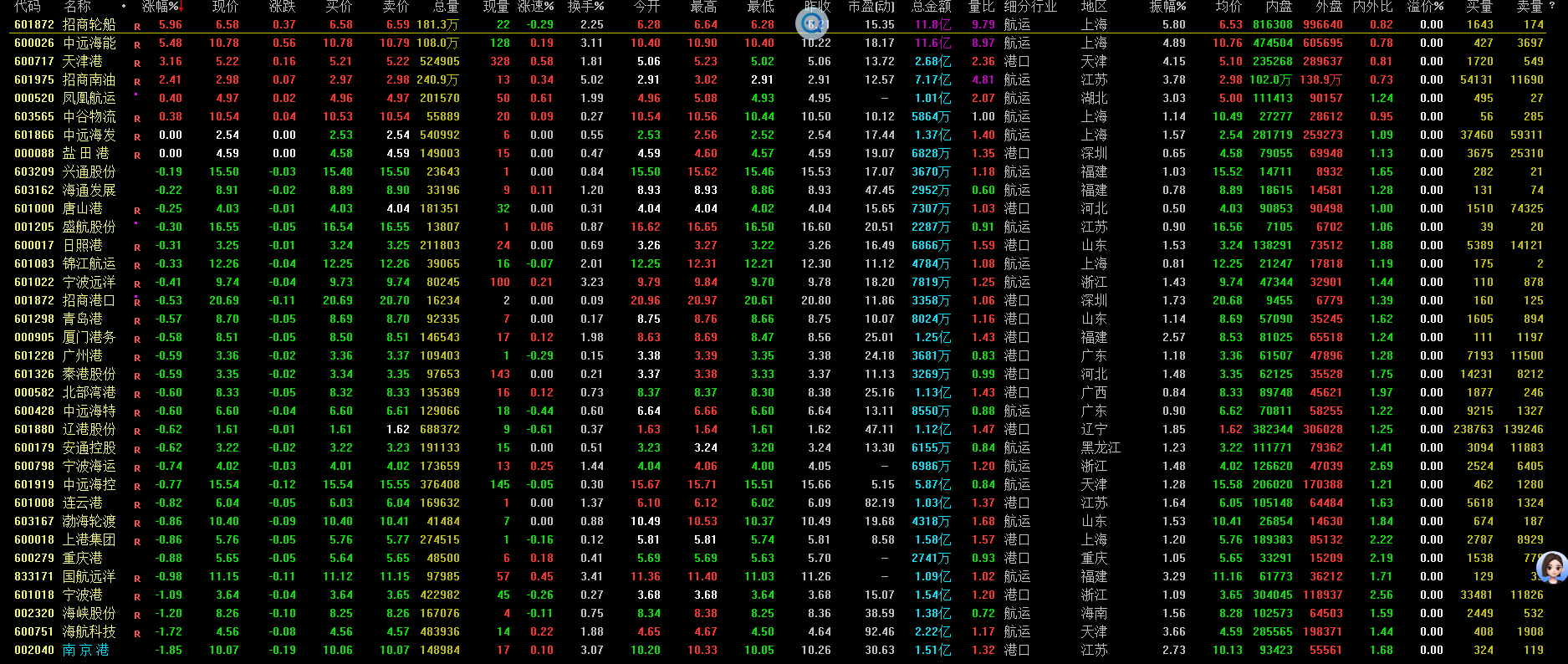Select the 中远海控 stock name
The width and height of the screenshot is (1568, 664).
pyautogui.click(x=89, y=485)
